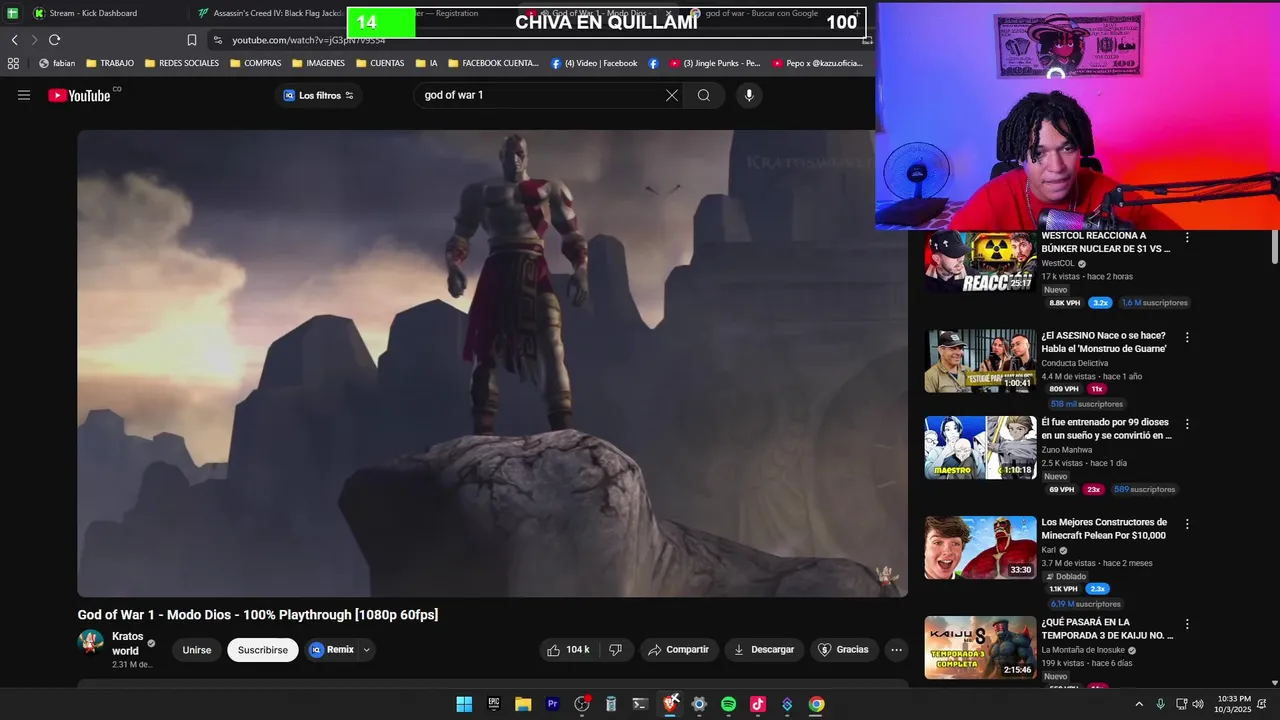Open options menu for Kaiju No. 8 video
The image size is (1280, 720).
click(x=1187, y=624)
